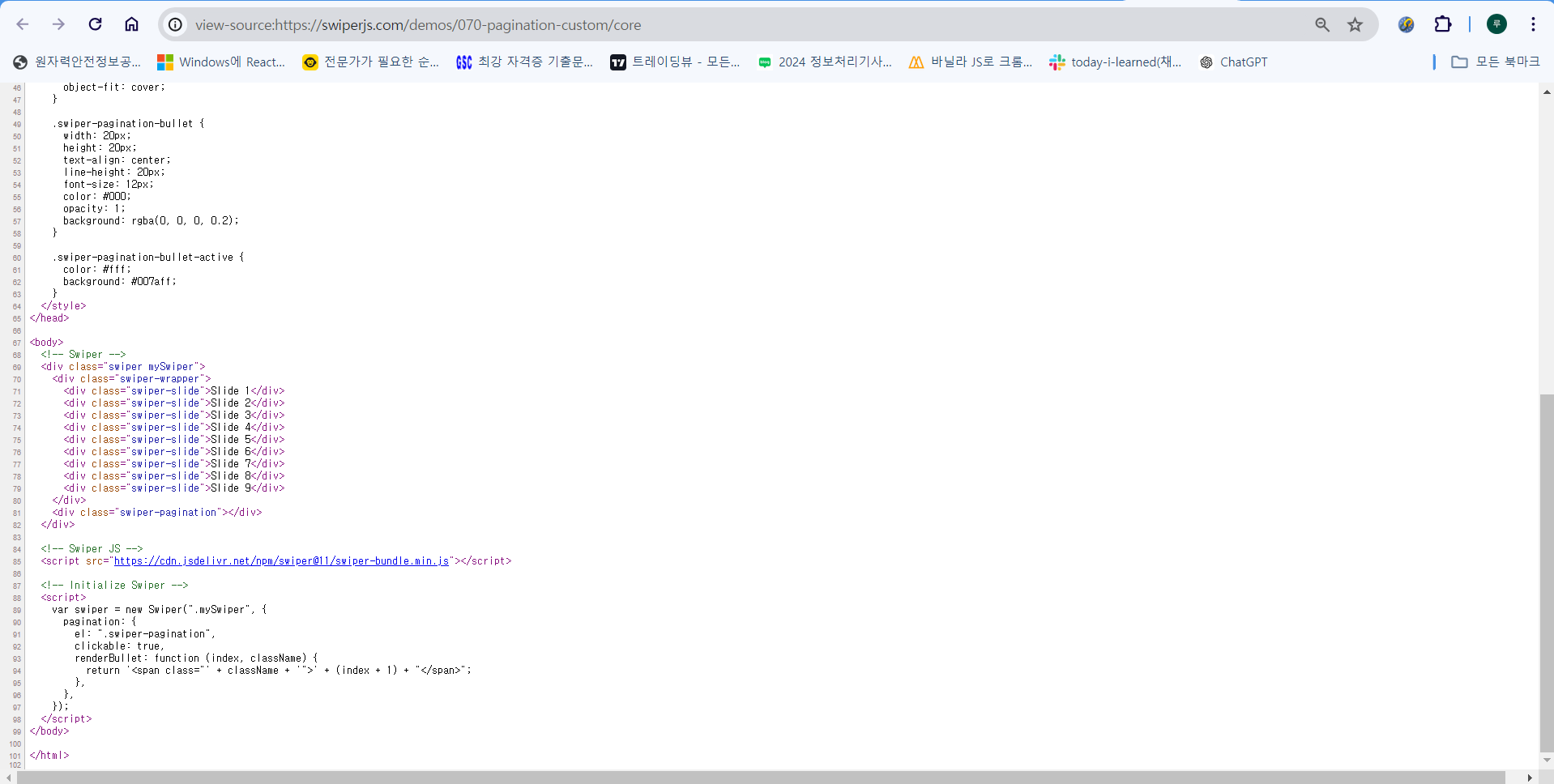This screenshot has height=784, width=1554.
Task: Click the 'swiper mySwiper' div line
Action: coord(123,366)
